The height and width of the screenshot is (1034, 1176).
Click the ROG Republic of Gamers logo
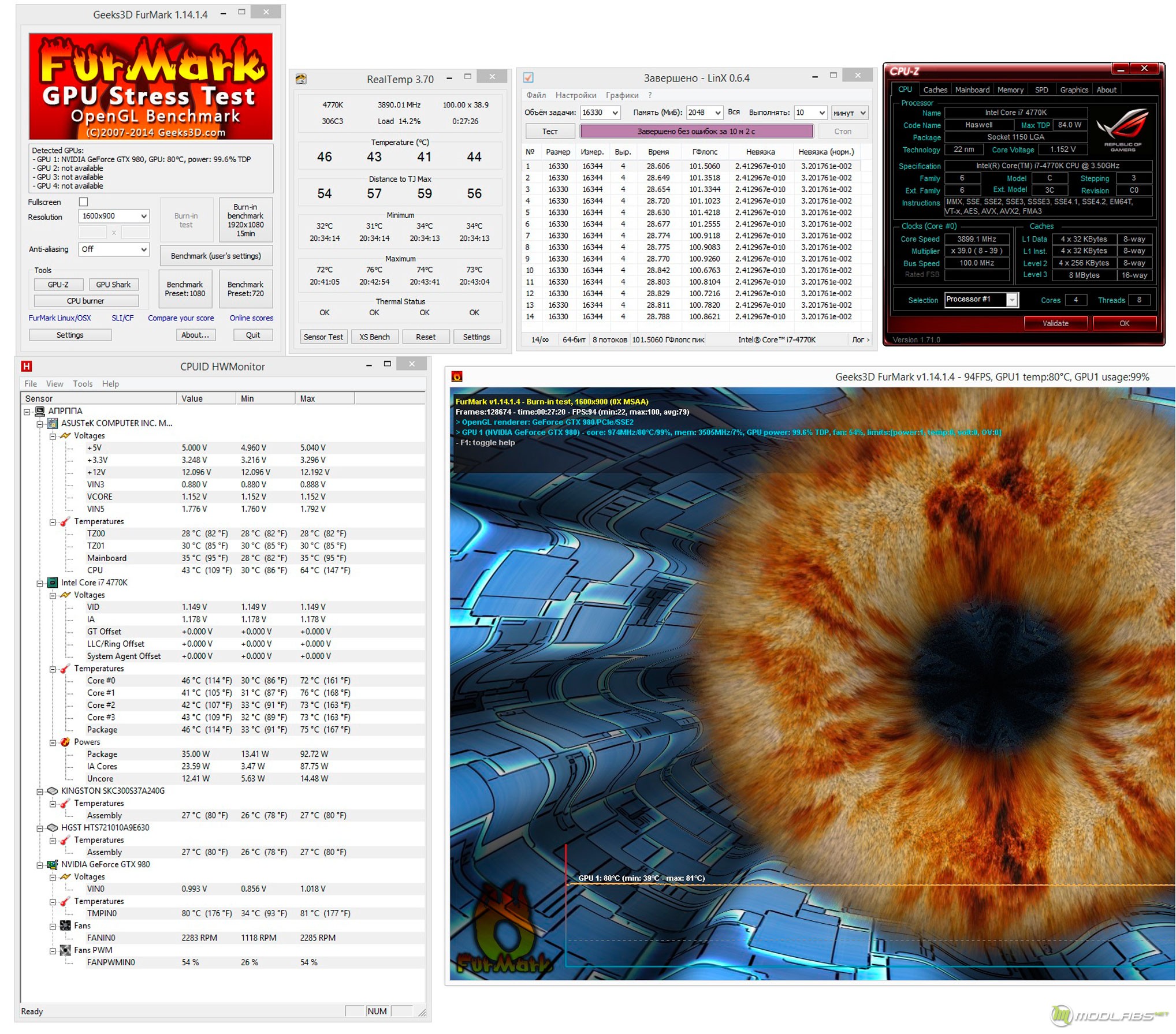[x=1122, y=129]
